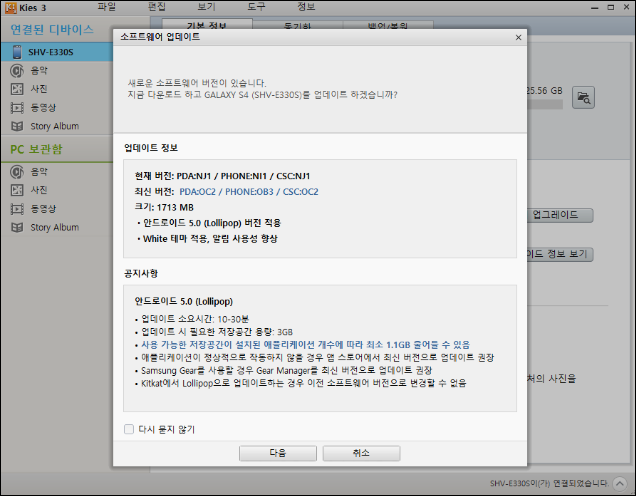Image resolution: width=636 pixels, height=496 pixels.
Task: Click current version PDA:NJ1 text line
Action: pos(222,176)
